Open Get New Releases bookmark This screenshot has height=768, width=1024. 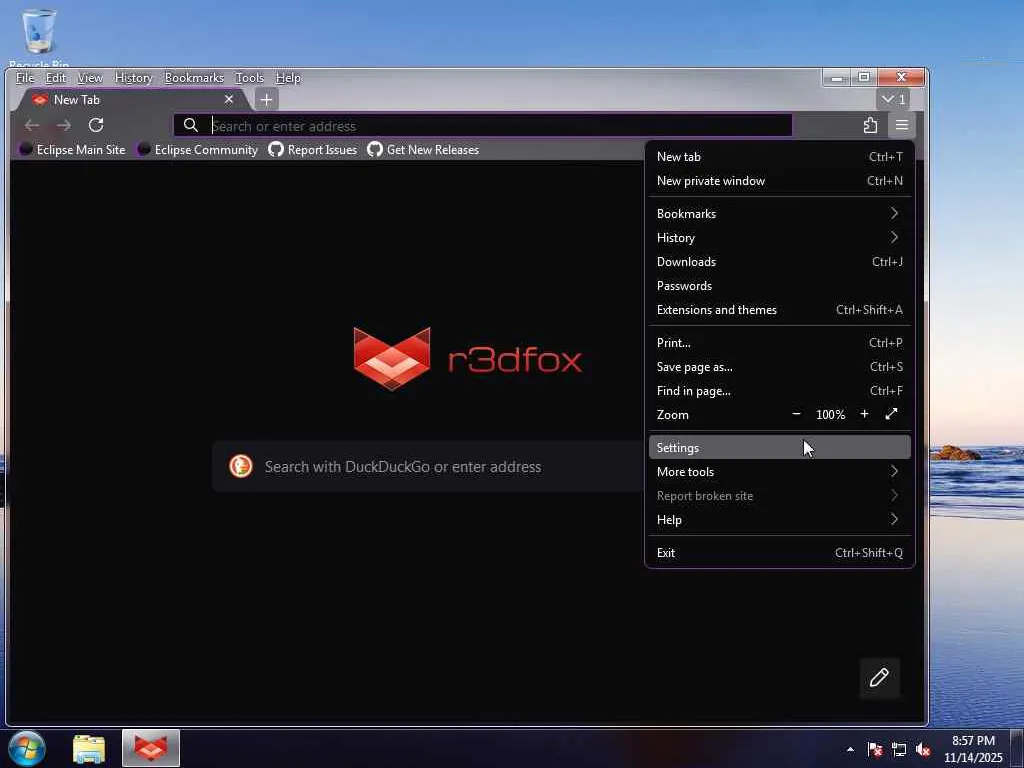click(423, 150)
